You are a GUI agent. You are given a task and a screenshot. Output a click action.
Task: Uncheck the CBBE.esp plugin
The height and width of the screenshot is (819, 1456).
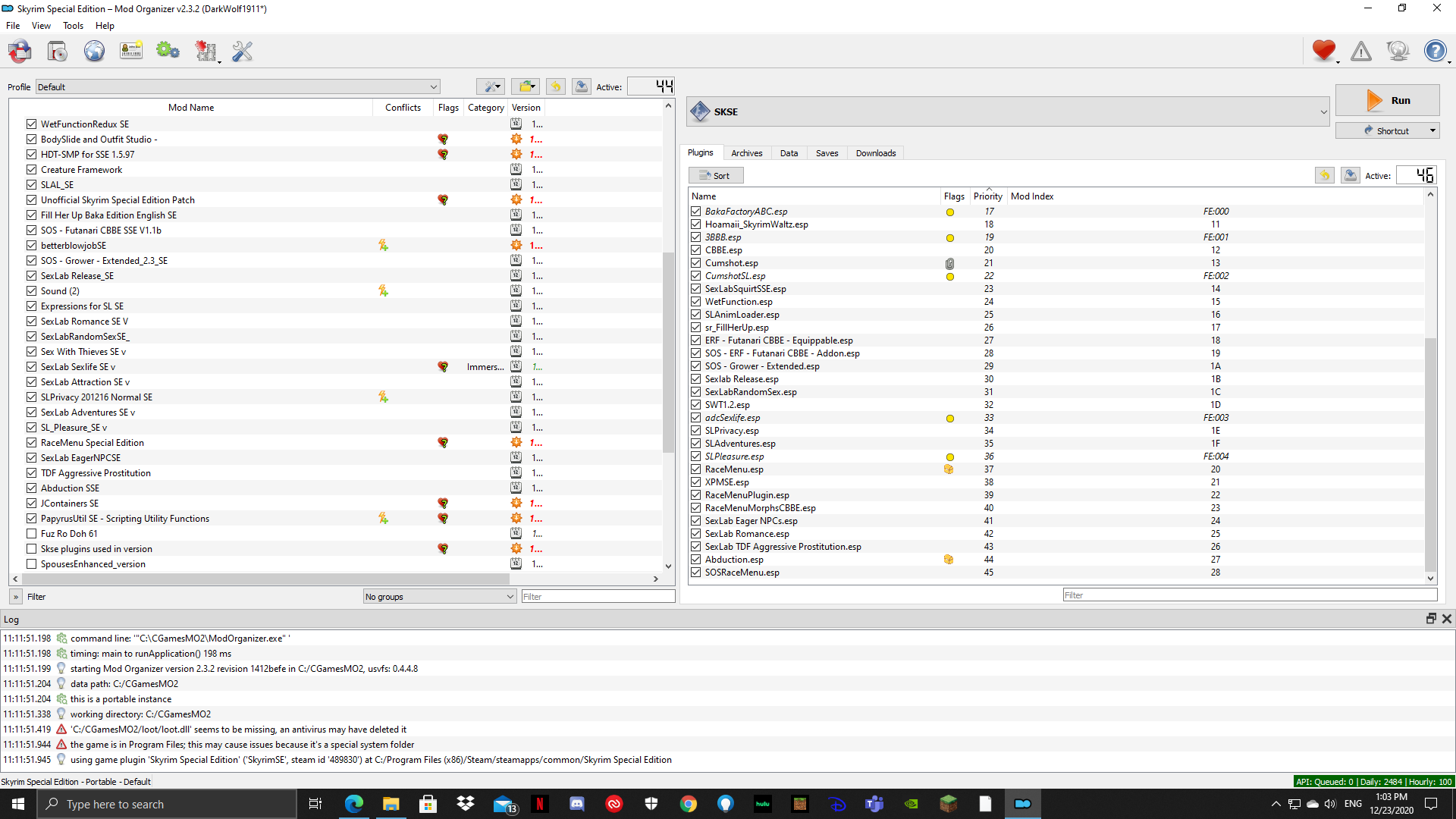click(695, 250)
